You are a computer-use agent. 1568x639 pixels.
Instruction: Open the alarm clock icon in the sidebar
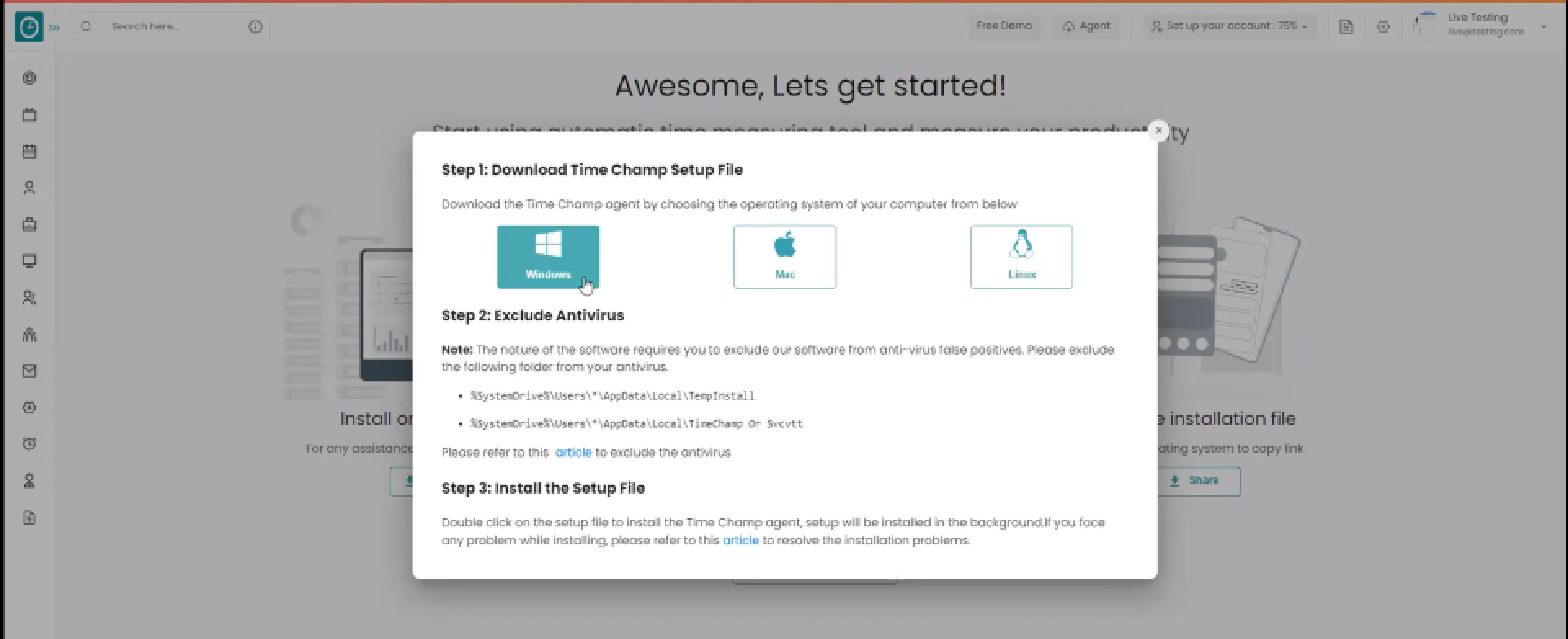pyautogui.click(x=29, y=444)
